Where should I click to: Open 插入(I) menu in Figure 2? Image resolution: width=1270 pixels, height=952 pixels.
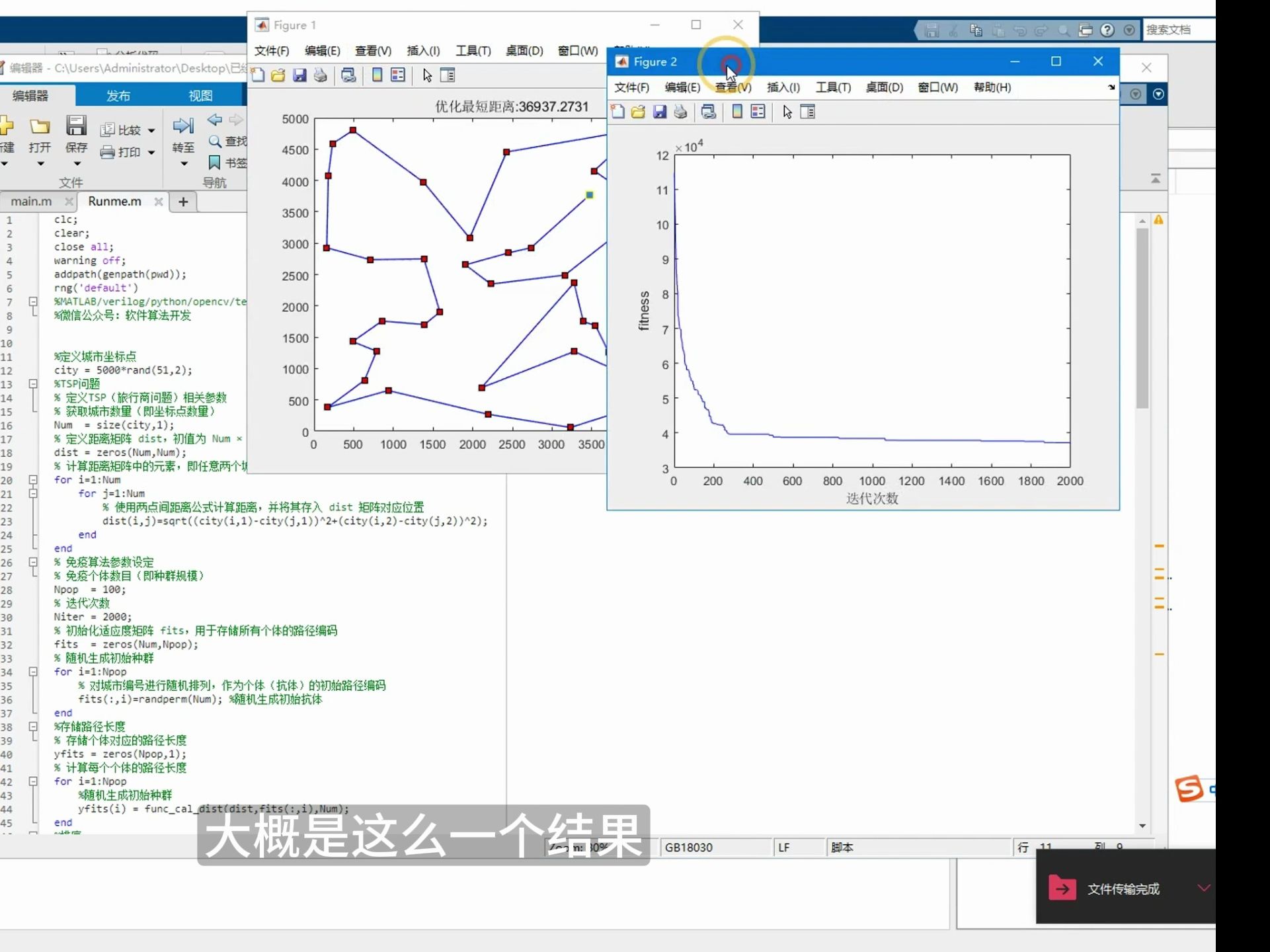783,87
